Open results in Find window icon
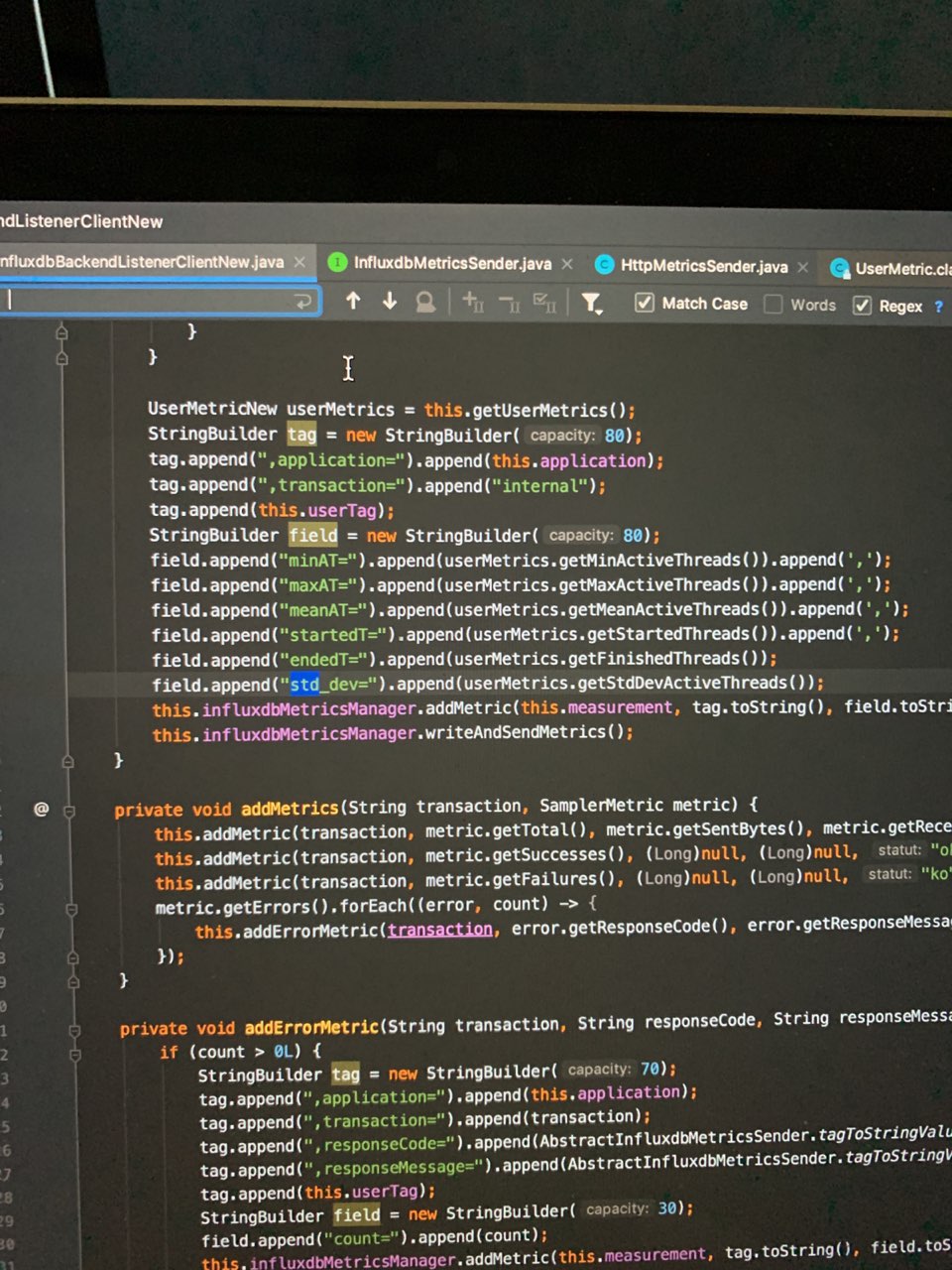Viewport: 952px width, 1270px height. point(425,302)
